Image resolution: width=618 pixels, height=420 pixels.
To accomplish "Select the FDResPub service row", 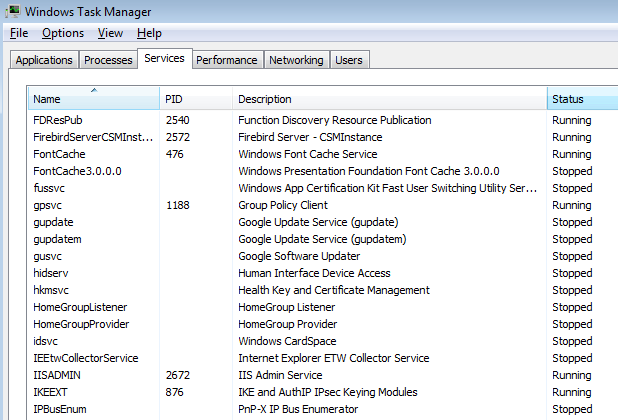I will (323, 120).
